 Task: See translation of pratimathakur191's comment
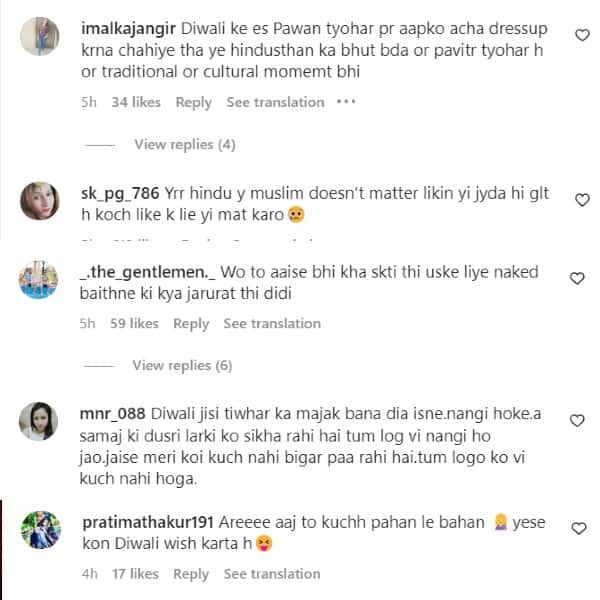272,574
